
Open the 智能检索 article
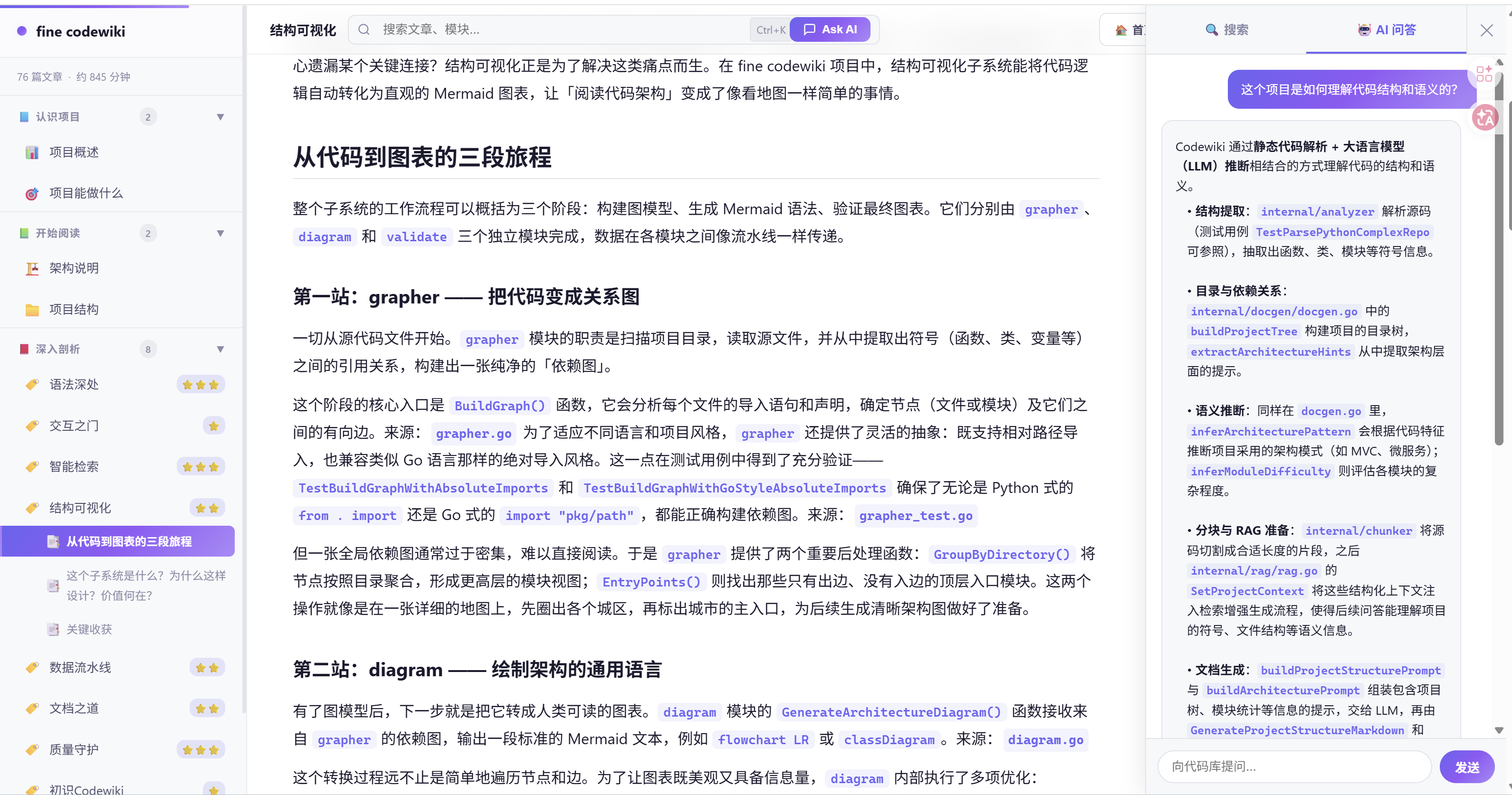click(74, 466)
